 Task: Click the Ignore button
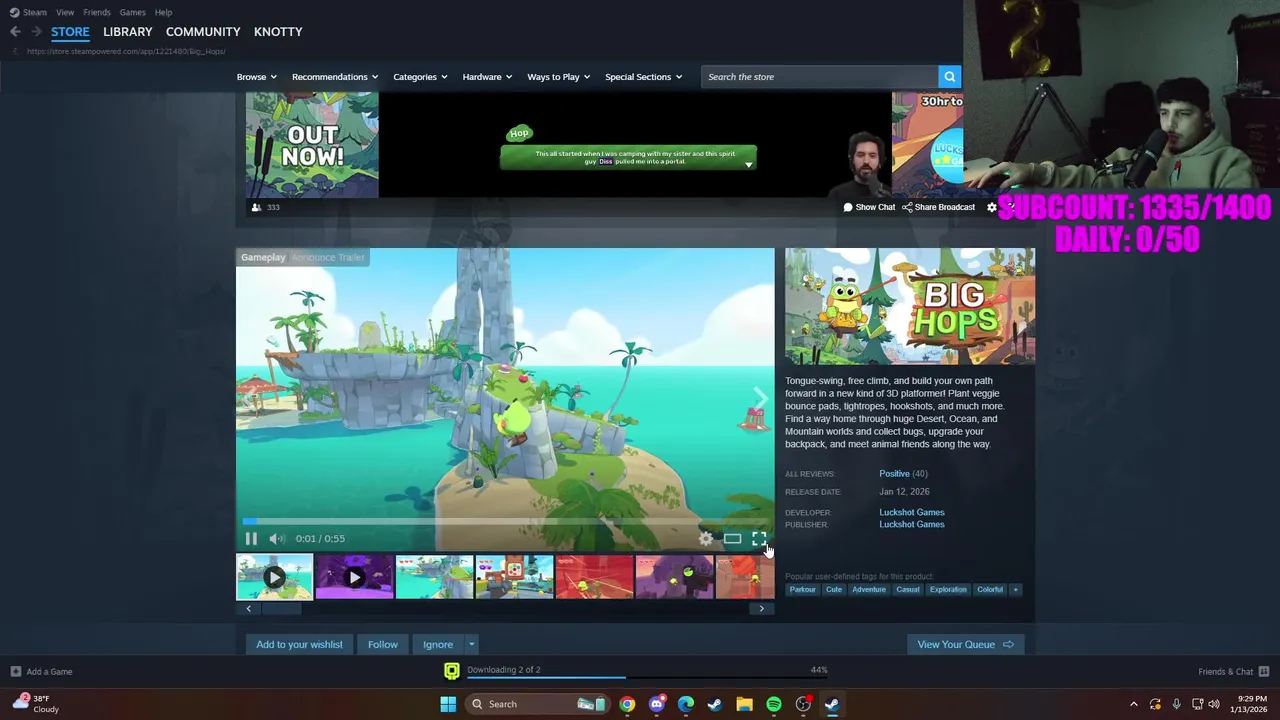[438, 644]
